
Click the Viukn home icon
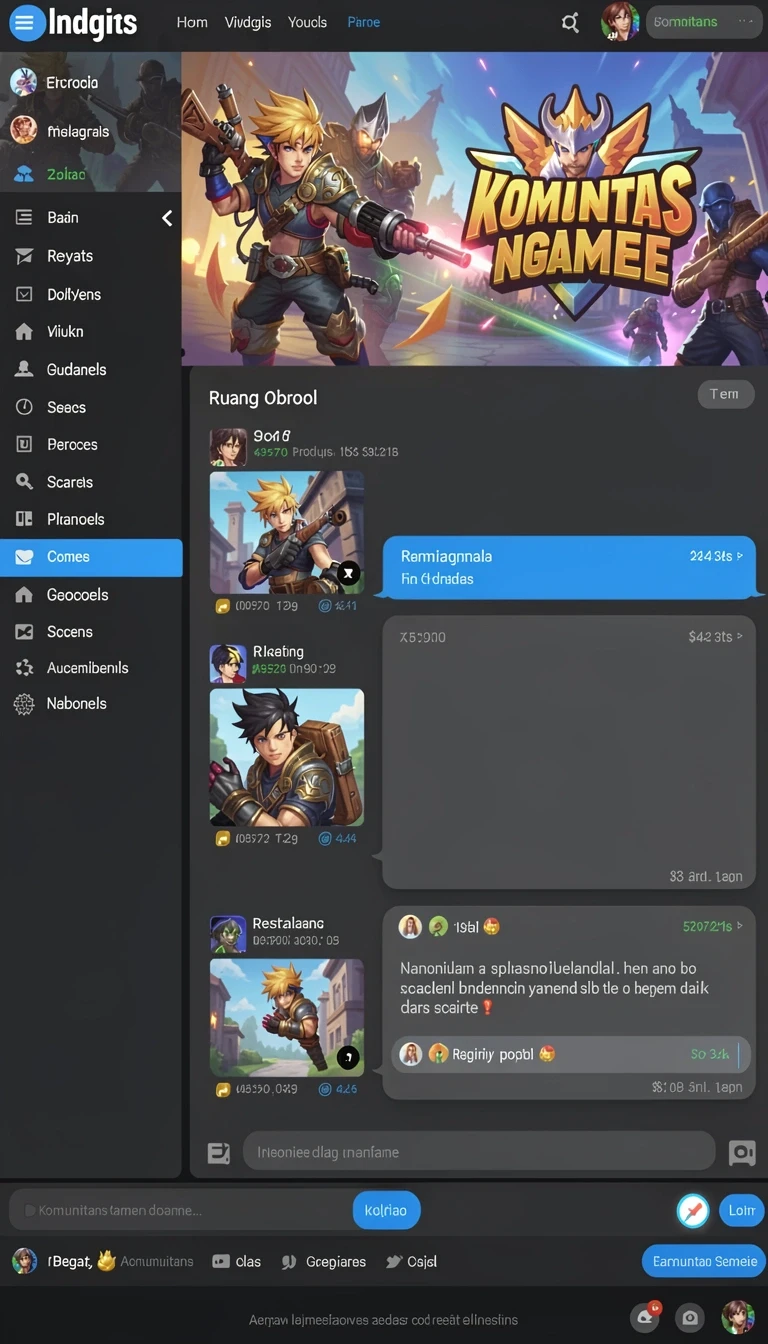24,332
